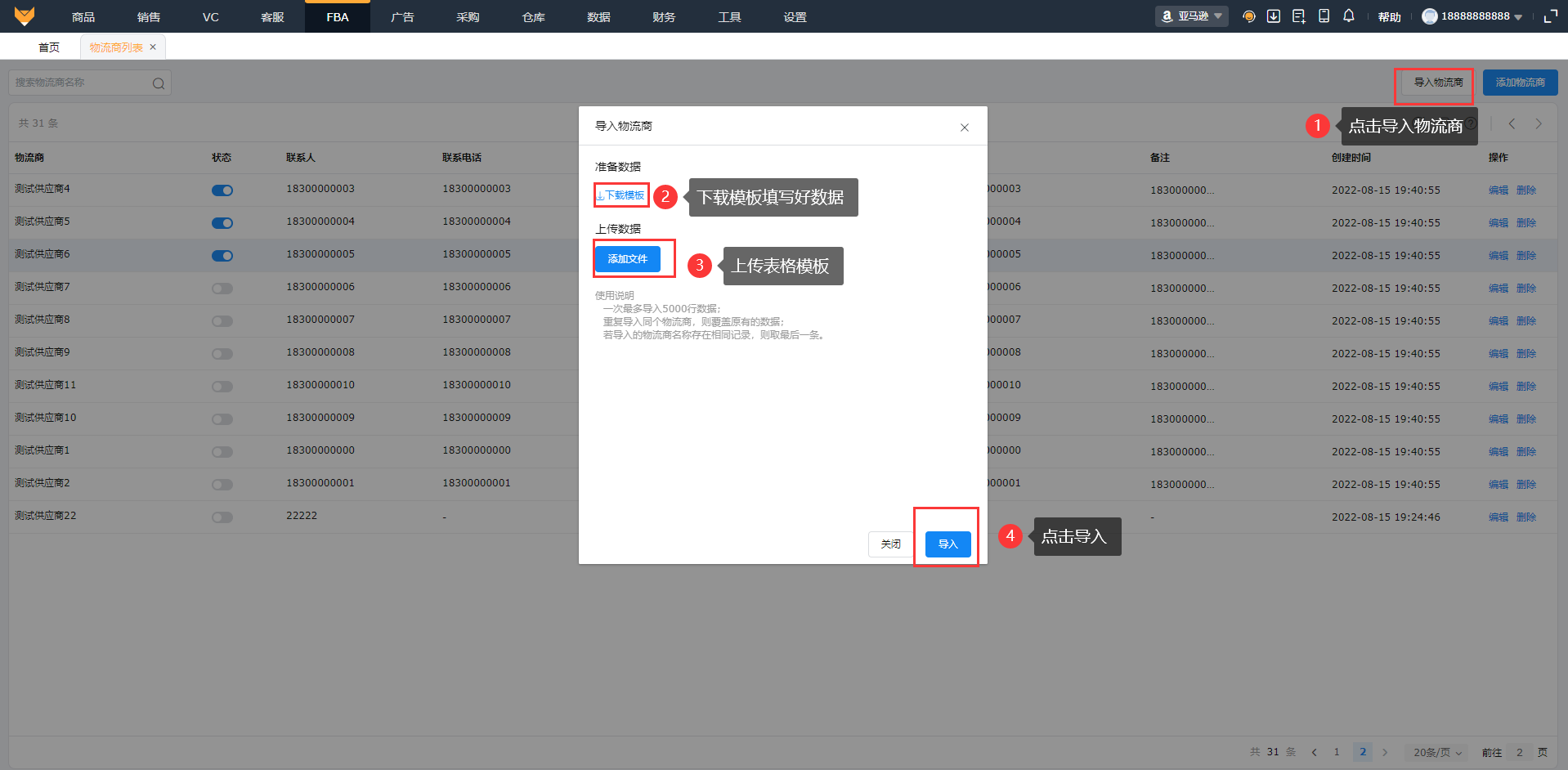
Task: Open the customer service headset icon
Action: click(x=1248, y=16)
